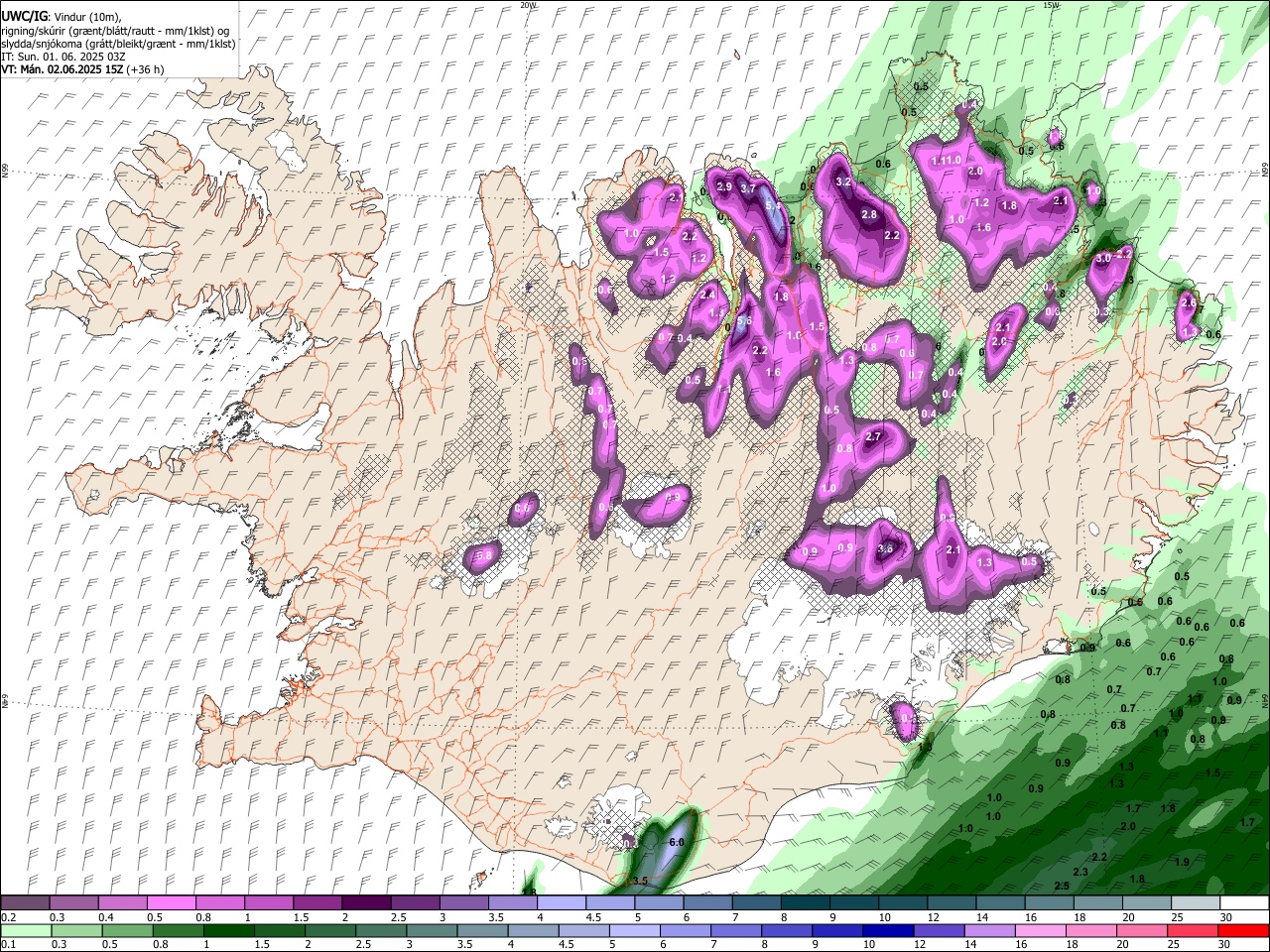Click the 2.9 snowfall value label
This screenshot has width=1270, height=952.
click(x=724, y=186)
